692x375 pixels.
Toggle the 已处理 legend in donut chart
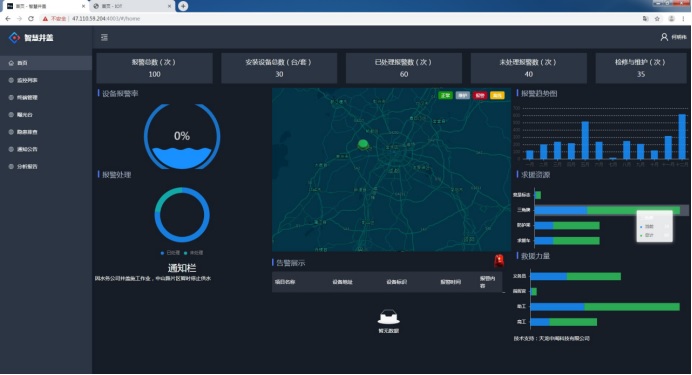(x=170, y=253)
